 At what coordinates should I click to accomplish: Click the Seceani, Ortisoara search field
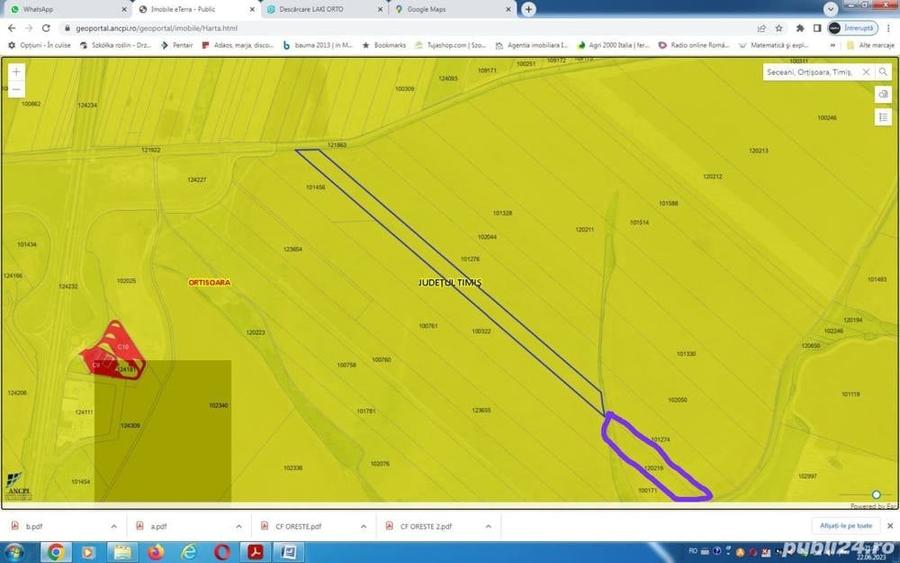(x=810, y=72)
